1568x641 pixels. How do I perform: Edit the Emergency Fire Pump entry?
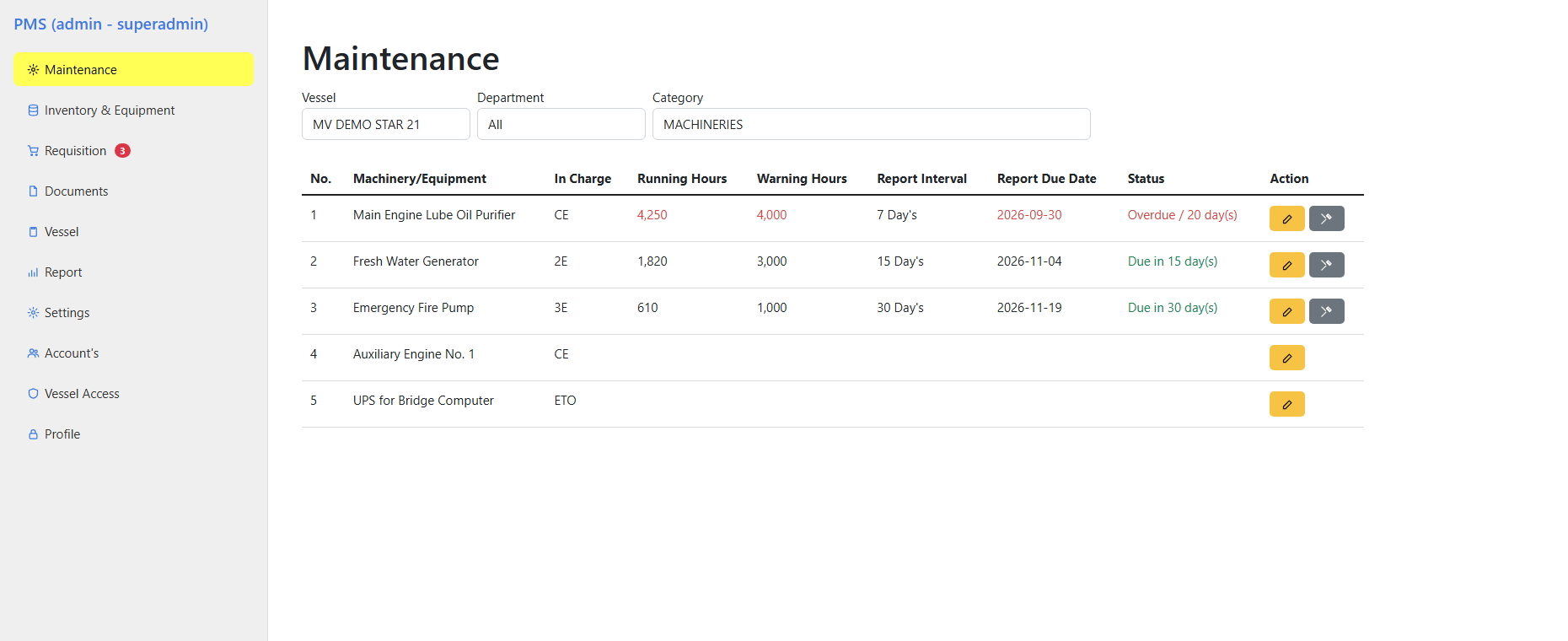click(1286, 311)
